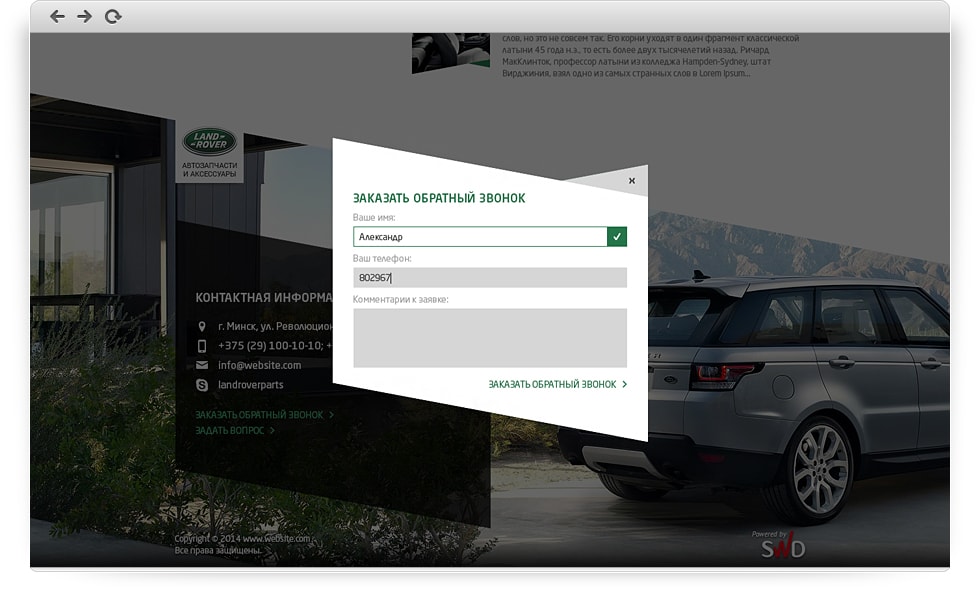Click the article thumbnail image at the top
The width and height of the screenshot is (980, 597).
450,53
